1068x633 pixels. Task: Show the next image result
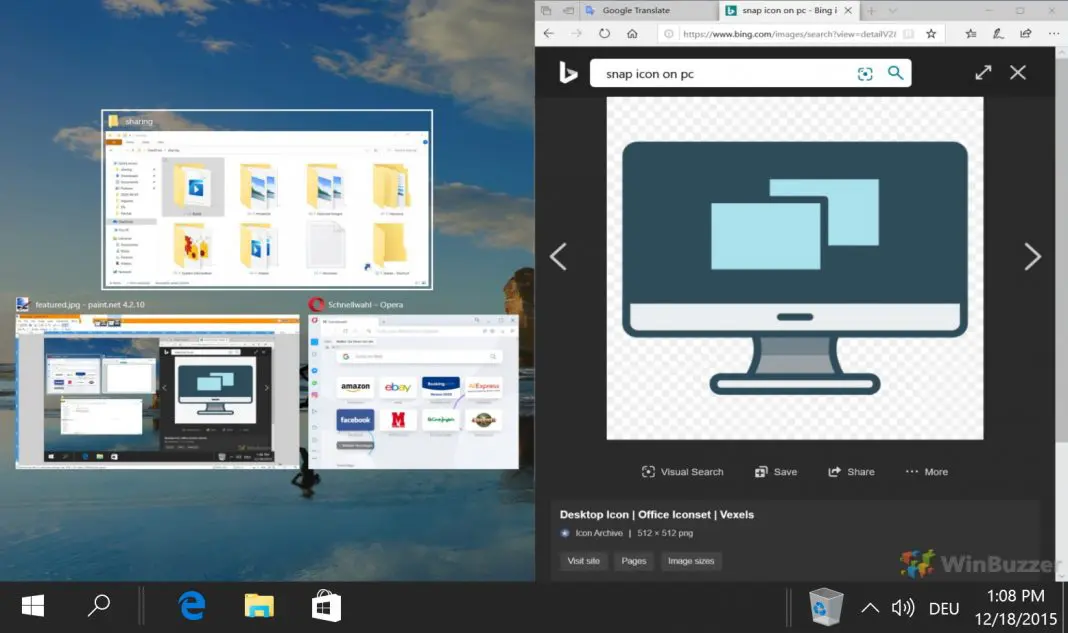[x=1033, y=257]
